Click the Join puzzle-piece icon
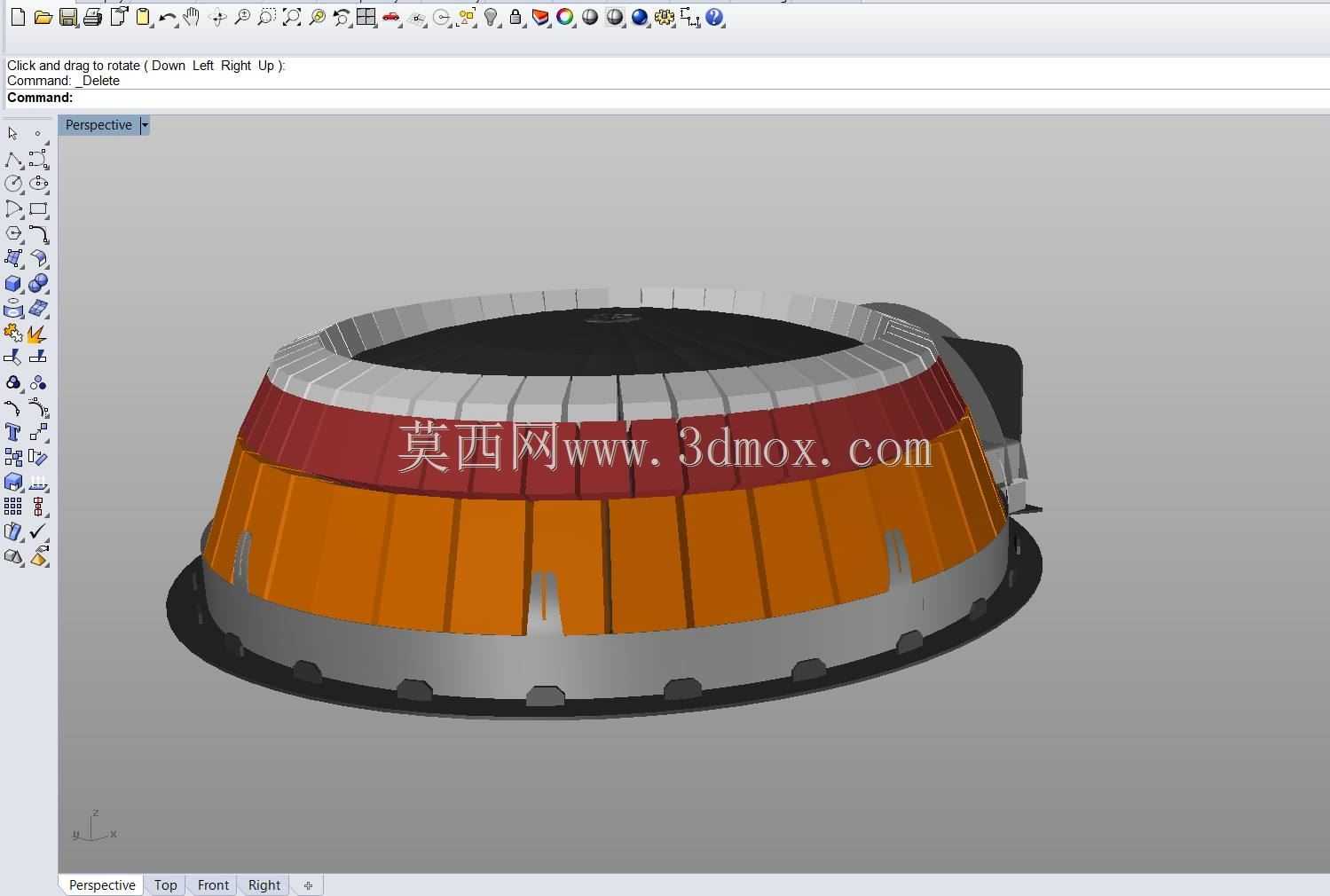Screen dimensions: 1330x896 tap(13, 334)
